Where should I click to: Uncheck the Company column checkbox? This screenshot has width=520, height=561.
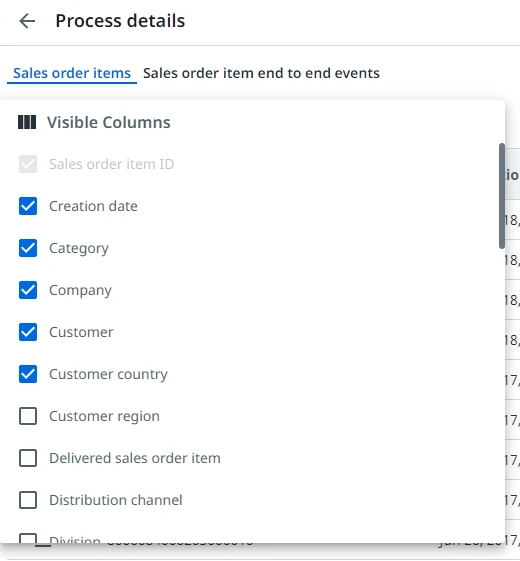click(28, 290)
